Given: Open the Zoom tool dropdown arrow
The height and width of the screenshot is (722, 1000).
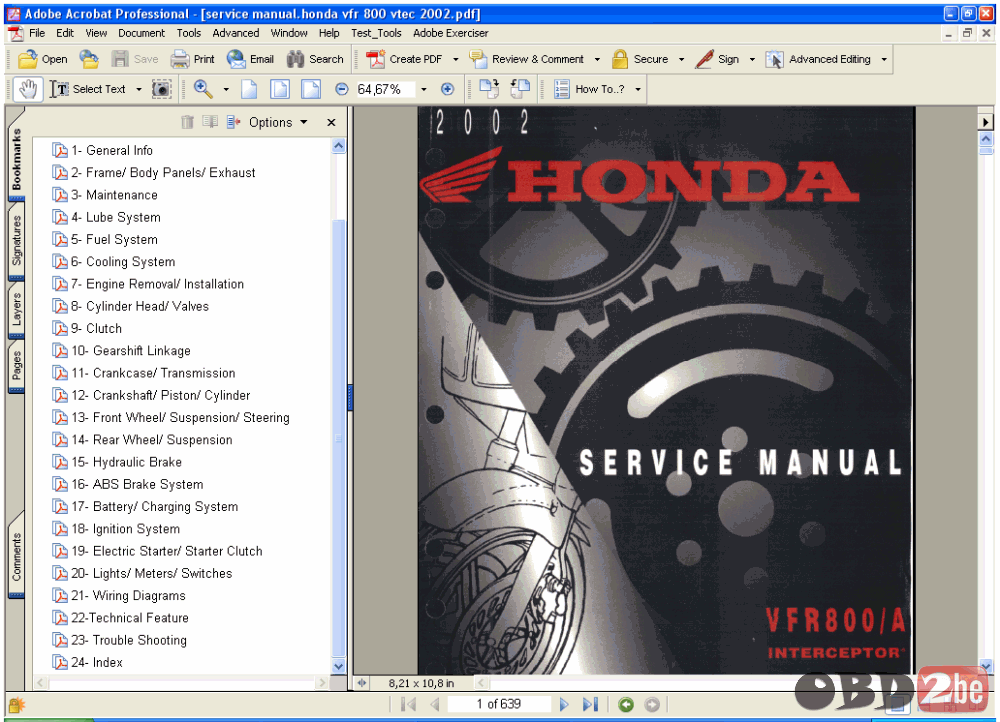Looking at the screenshot, I should 226,89.
